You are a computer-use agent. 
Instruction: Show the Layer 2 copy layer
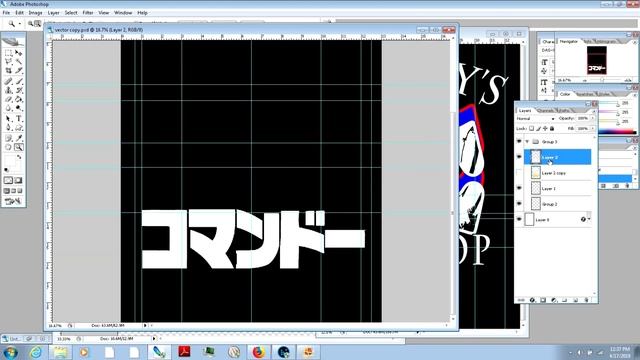point(519,173)
